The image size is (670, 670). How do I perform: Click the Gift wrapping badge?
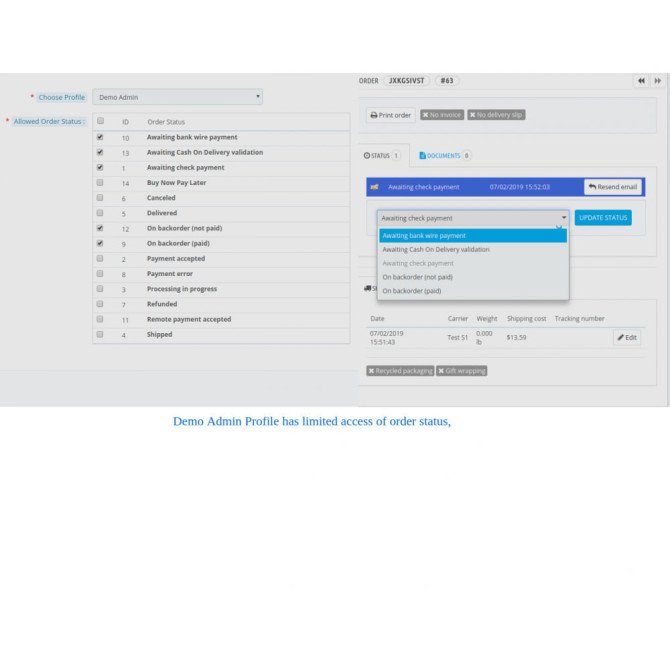pos(461,371)
